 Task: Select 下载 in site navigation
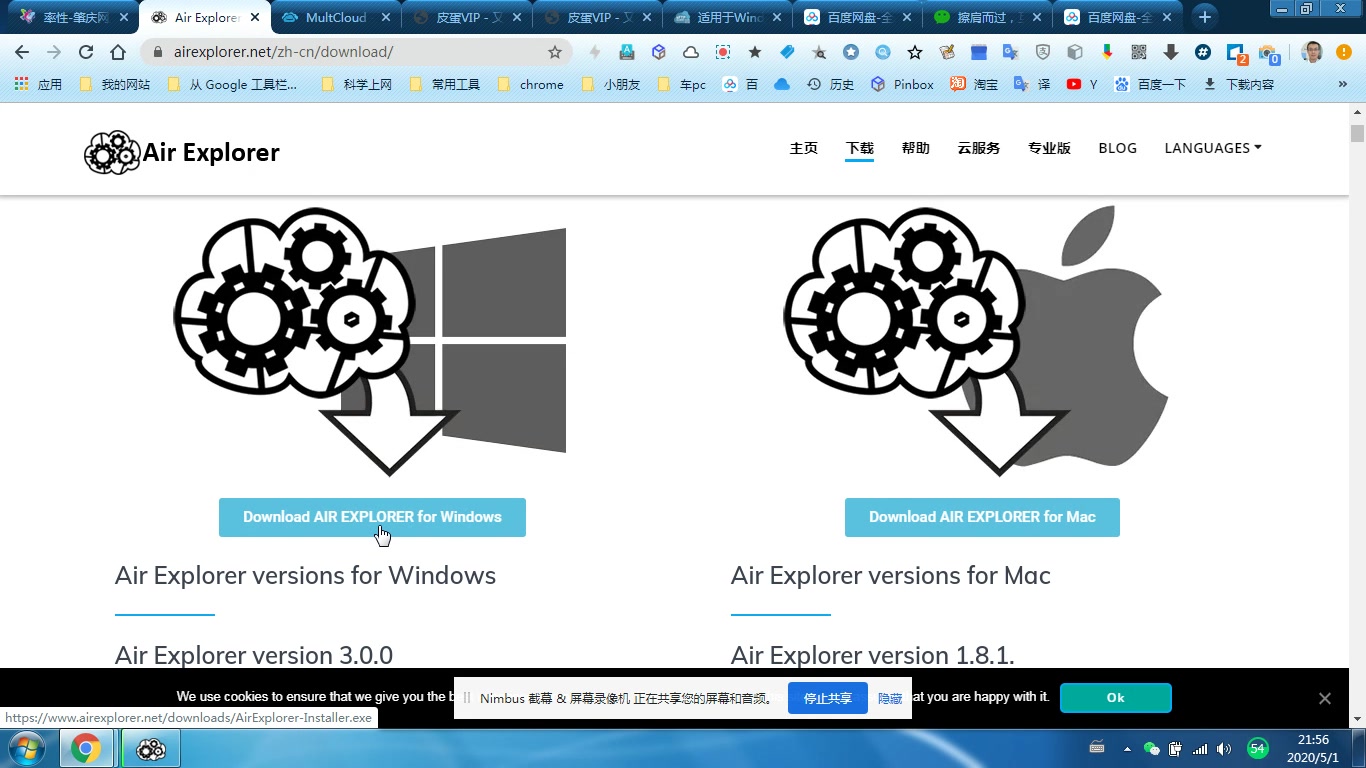860,148
